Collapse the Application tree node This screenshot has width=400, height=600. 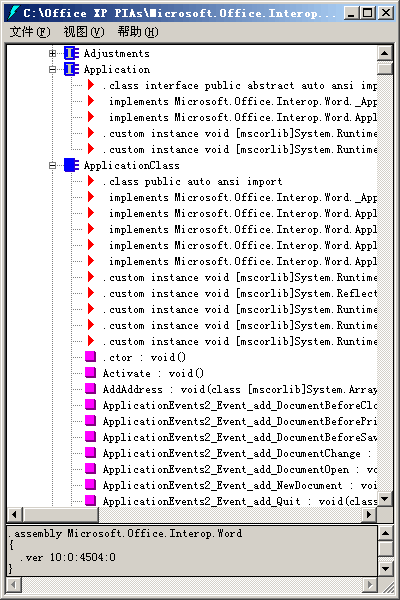click(x=52, y=69)
